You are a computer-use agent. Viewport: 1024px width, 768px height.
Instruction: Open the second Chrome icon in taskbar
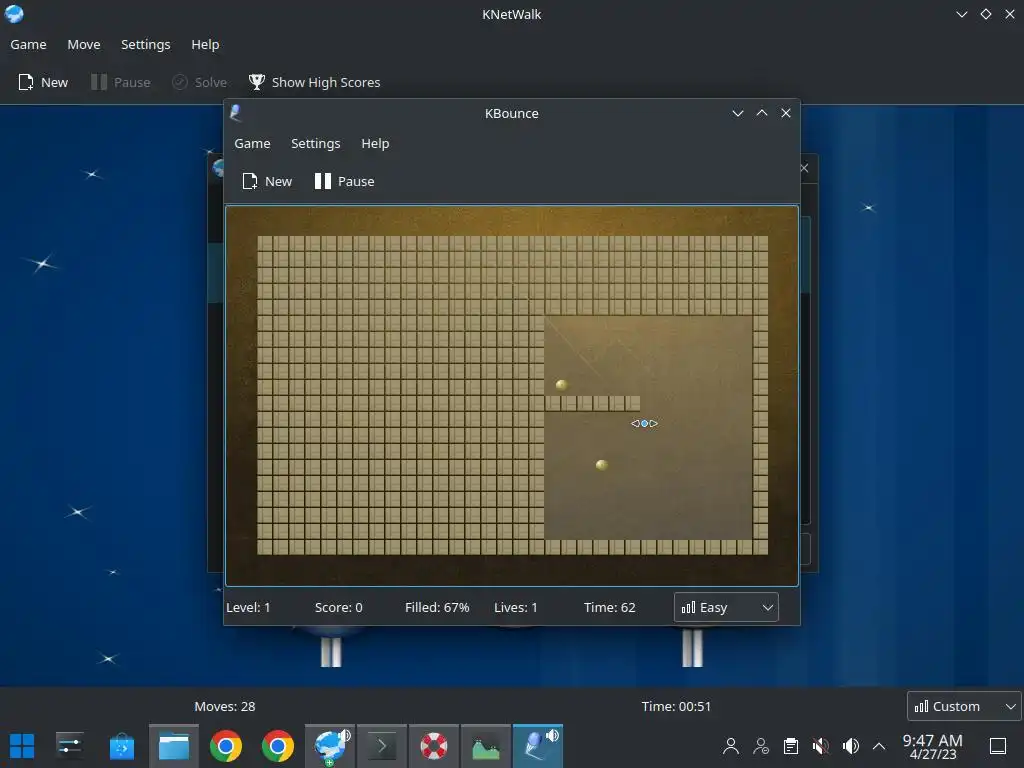[x=278, y=746]
